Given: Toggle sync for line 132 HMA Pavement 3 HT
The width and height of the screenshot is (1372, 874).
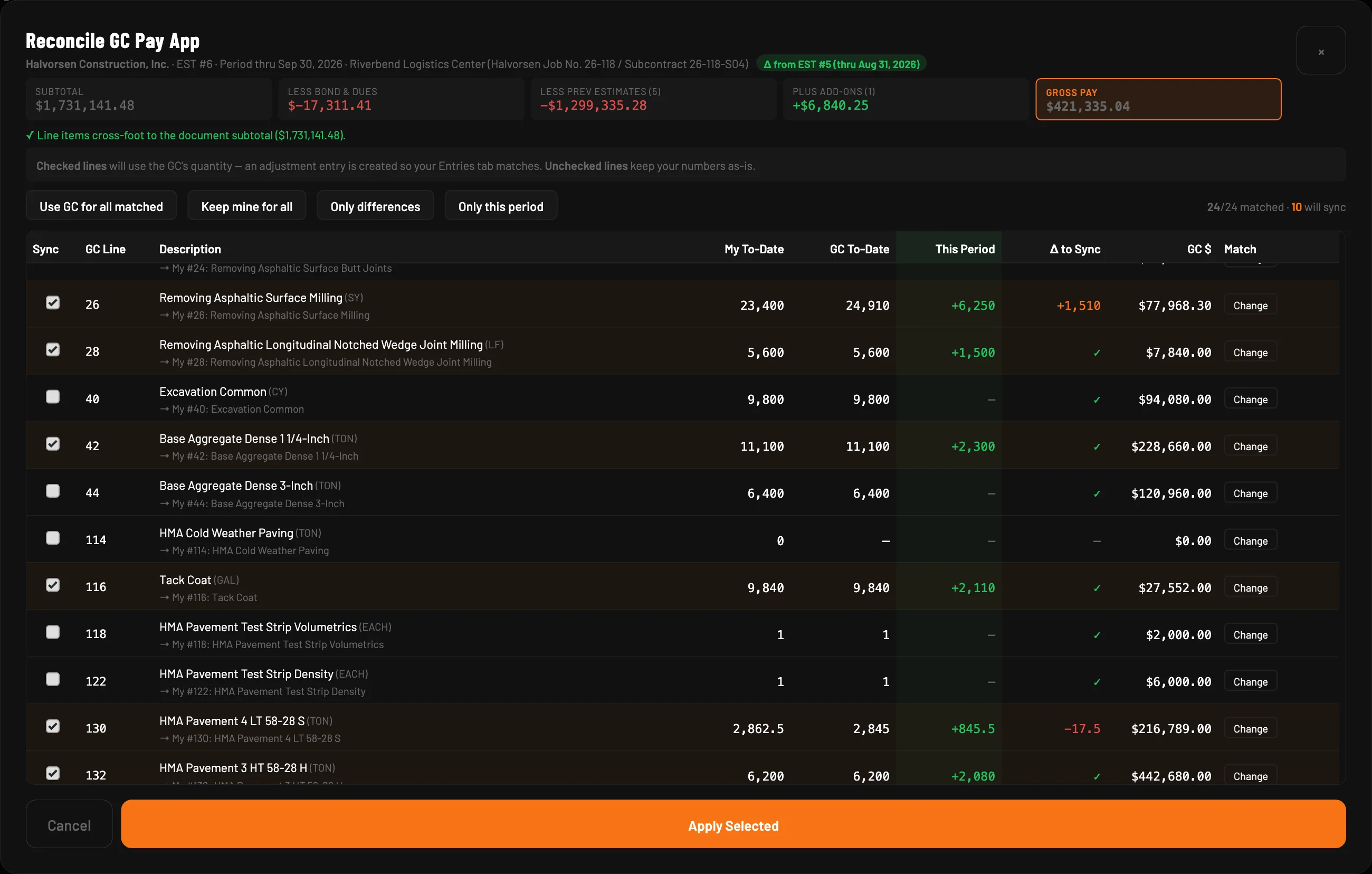Looking at the screenshot, I should [x=52, y=773].
